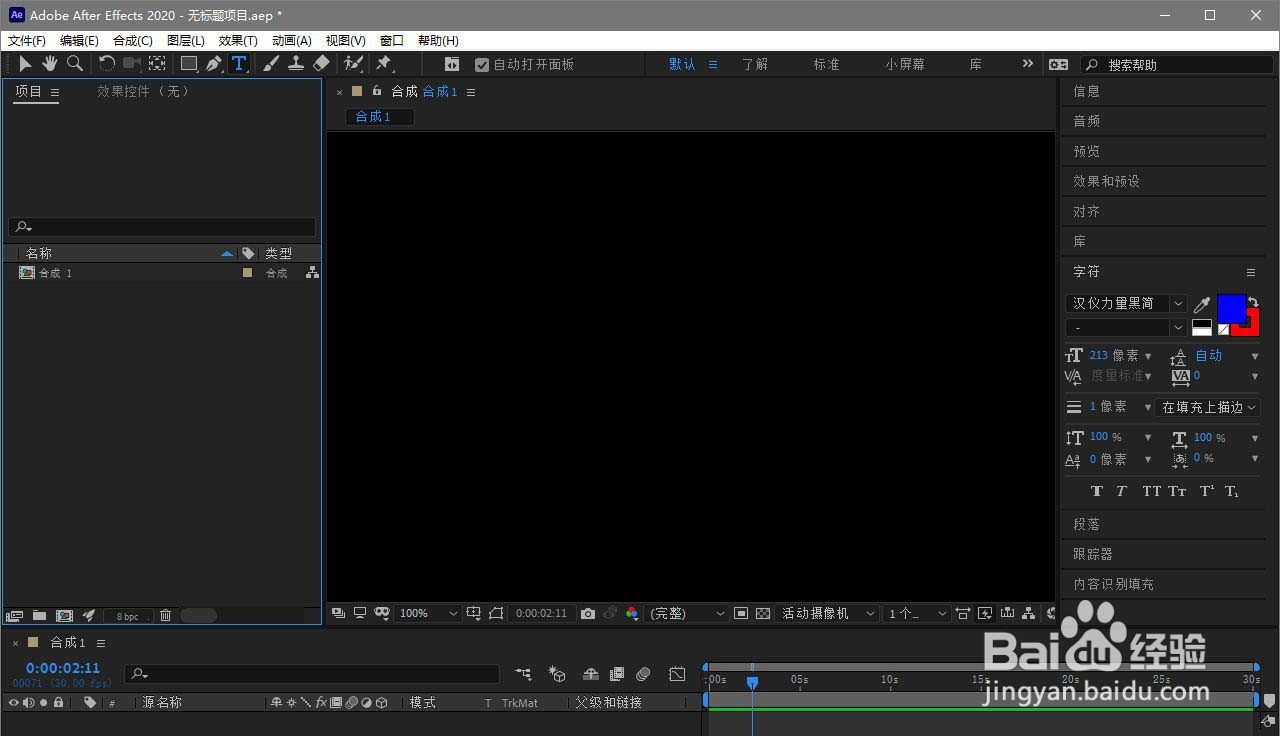Open view layout dropdown 1个

click(x=917, y=613)
